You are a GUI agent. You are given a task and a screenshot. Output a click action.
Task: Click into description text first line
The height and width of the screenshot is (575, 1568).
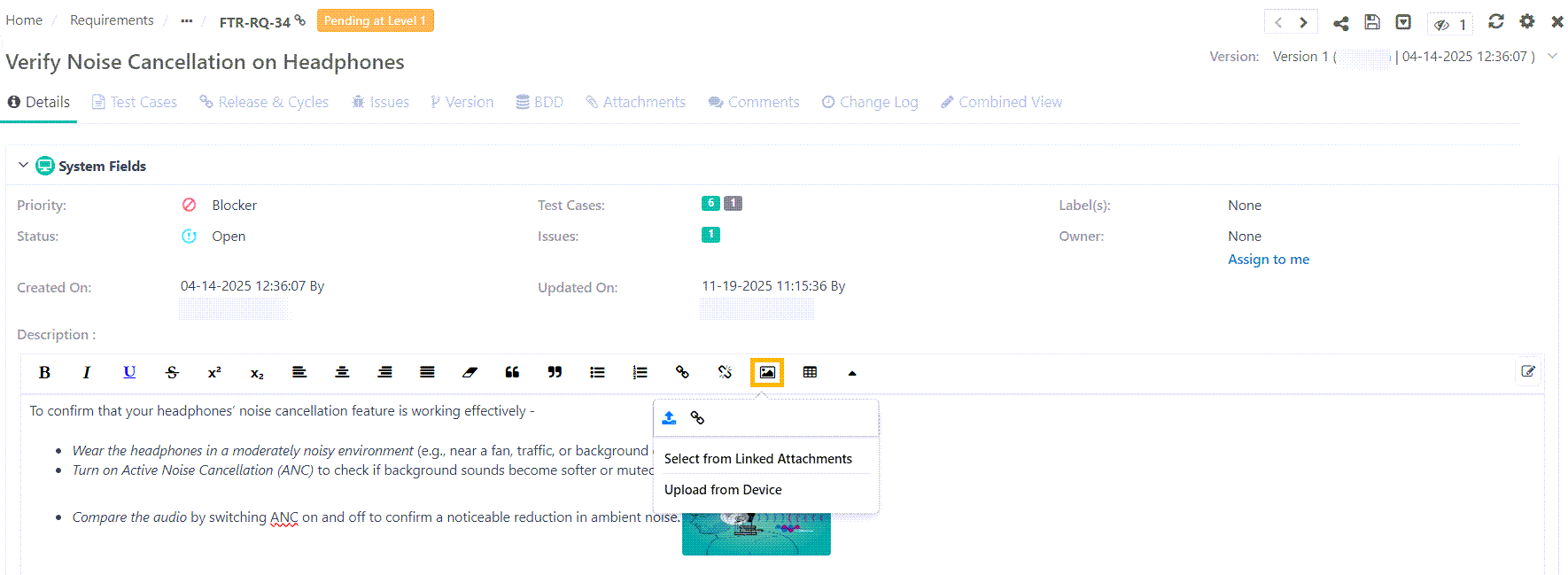click(x=282, y=410)
